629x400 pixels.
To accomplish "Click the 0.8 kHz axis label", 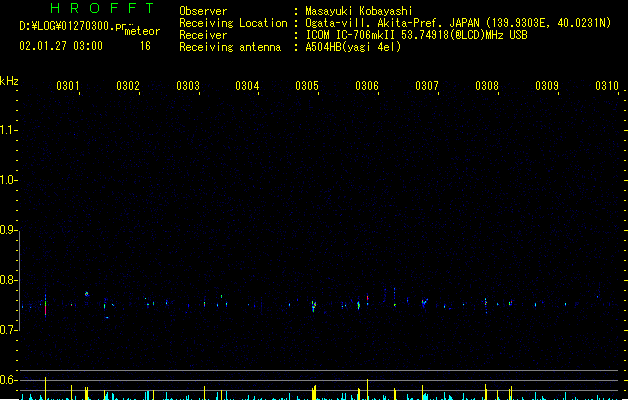I will click(7, 280).
